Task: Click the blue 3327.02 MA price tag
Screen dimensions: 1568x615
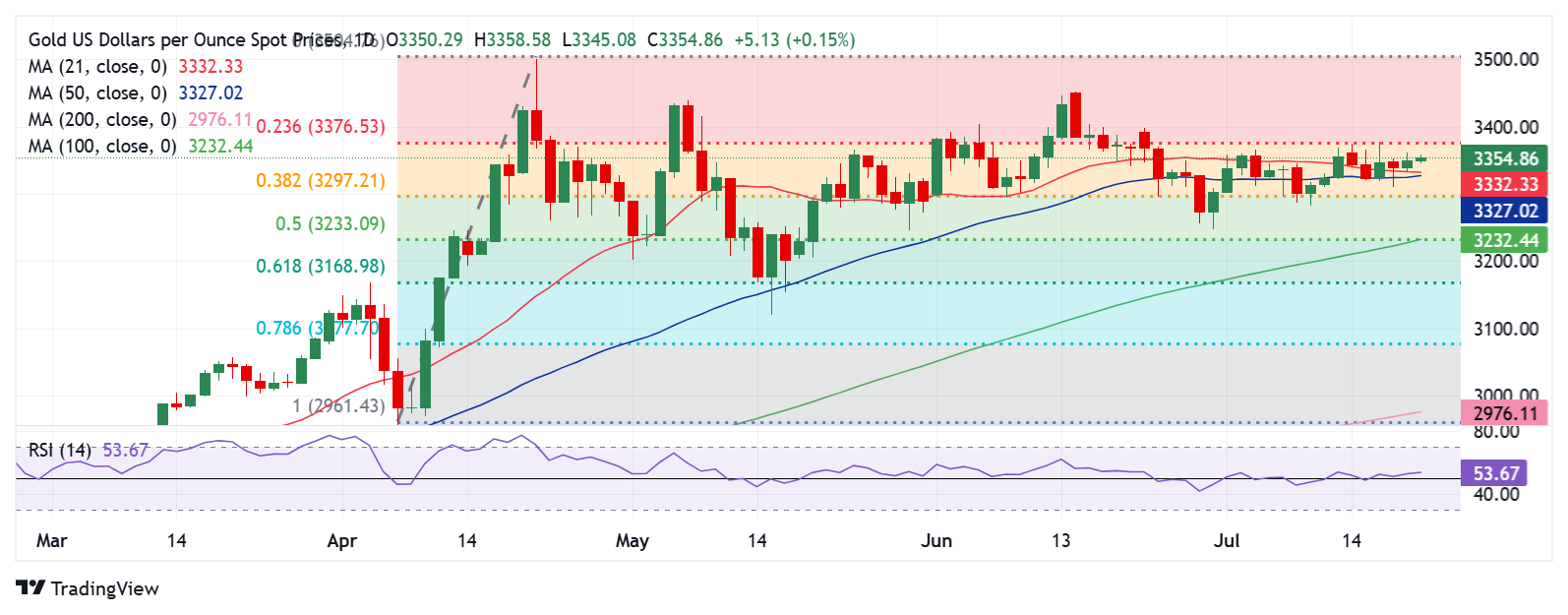Action: pos(1505,211)
